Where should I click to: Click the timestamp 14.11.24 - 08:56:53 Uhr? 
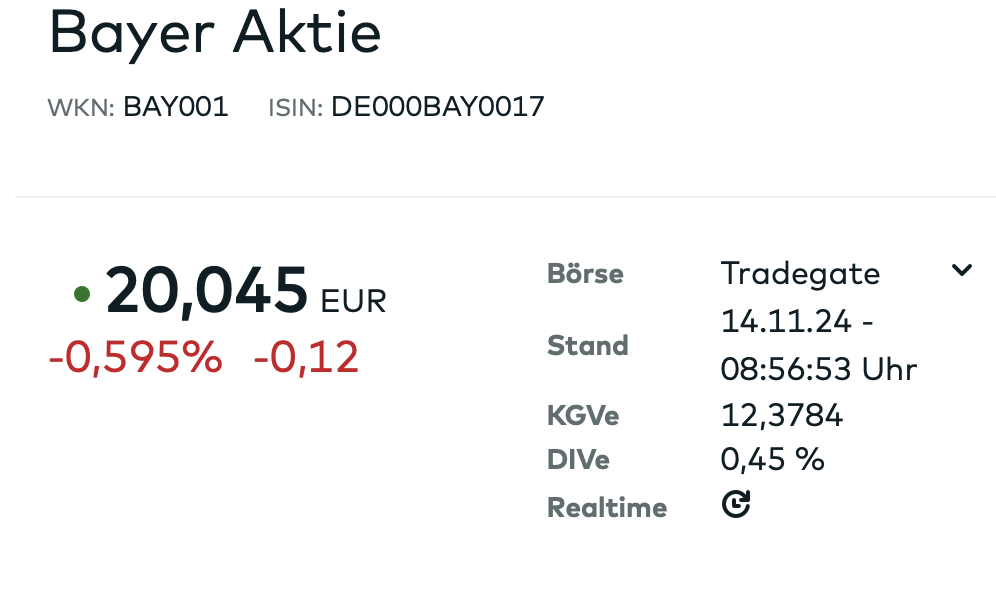click(x=818, y=346)
